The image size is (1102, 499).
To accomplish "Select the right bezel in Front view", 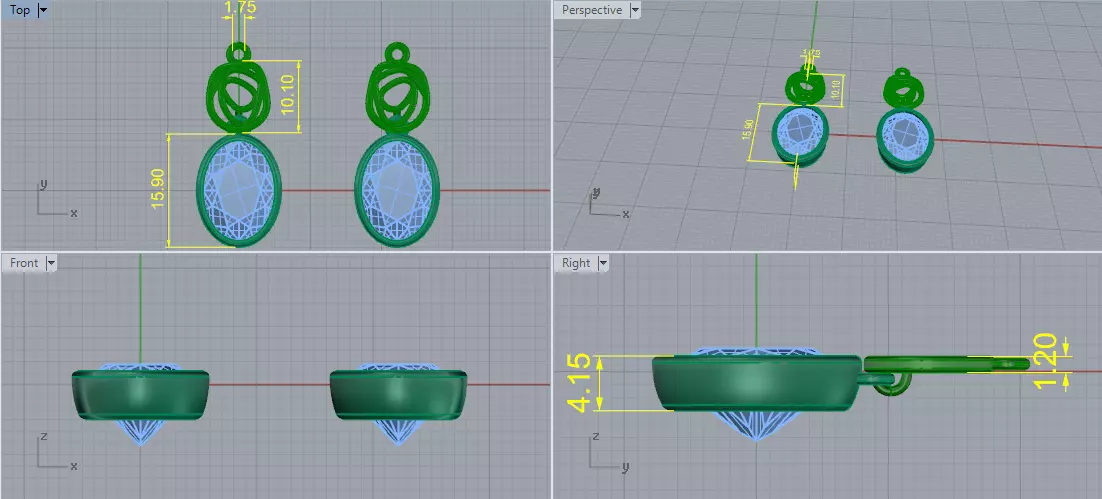I will click(x=398, y=395).
